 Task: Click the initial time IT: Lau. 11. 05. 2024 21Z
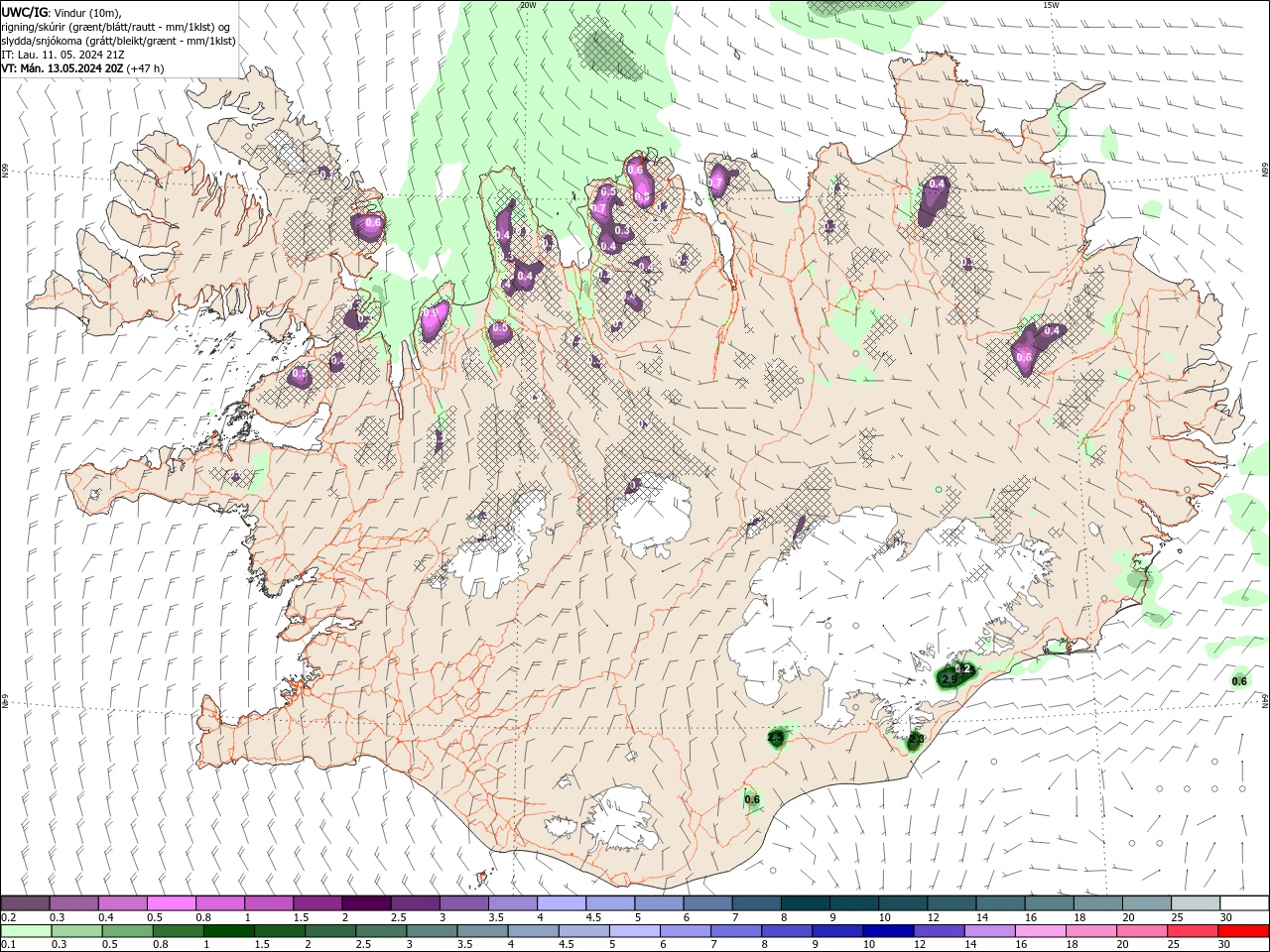pos(63,55)
